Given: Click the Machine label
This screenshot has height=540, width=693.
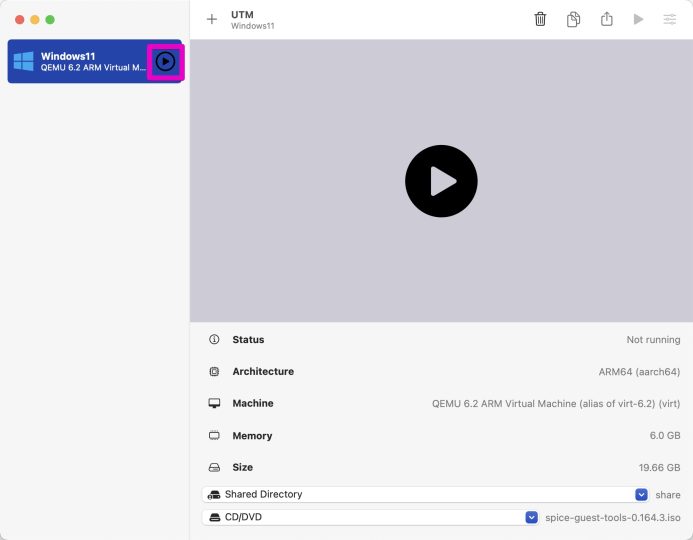Looking at the screenshot, I should tap(253, 403).
